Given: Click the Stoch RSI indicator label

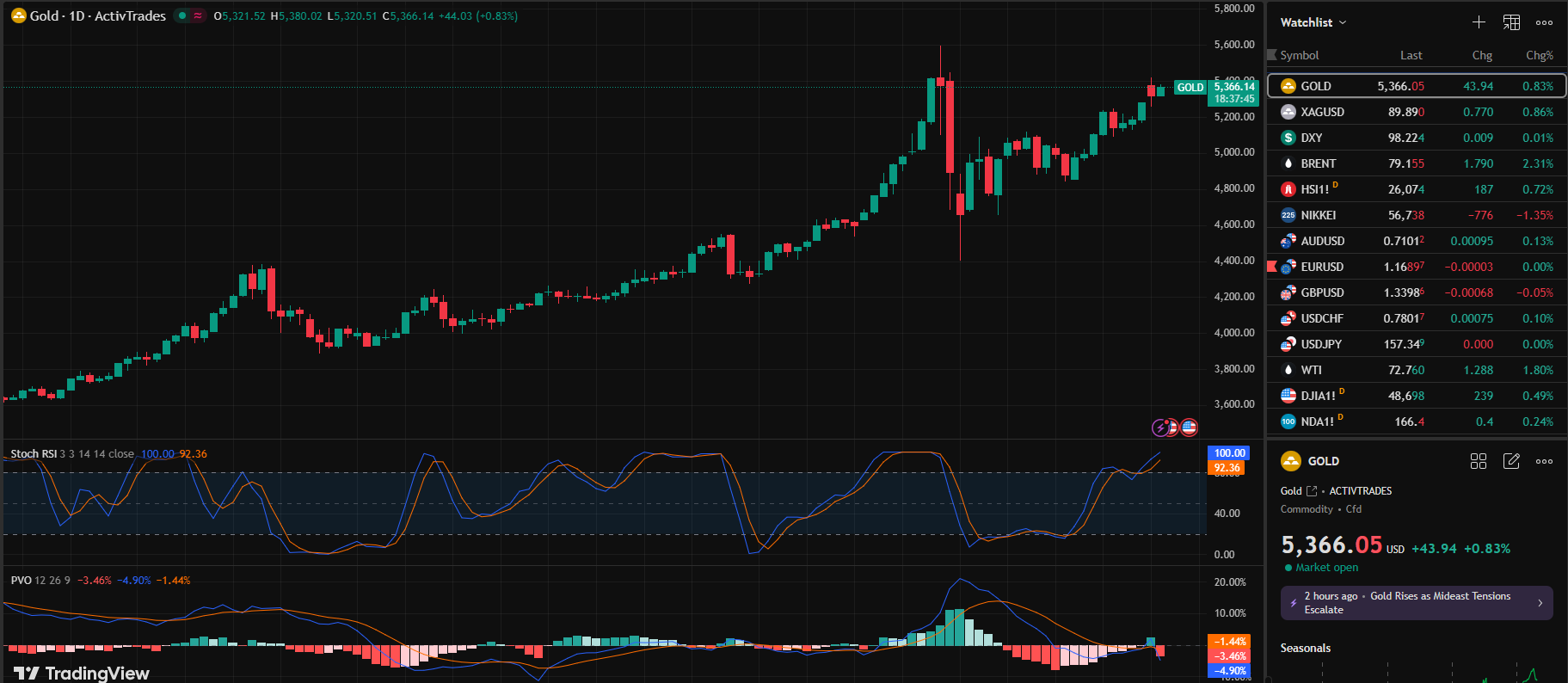Looking at the screenshot, I should click(34, 454).
